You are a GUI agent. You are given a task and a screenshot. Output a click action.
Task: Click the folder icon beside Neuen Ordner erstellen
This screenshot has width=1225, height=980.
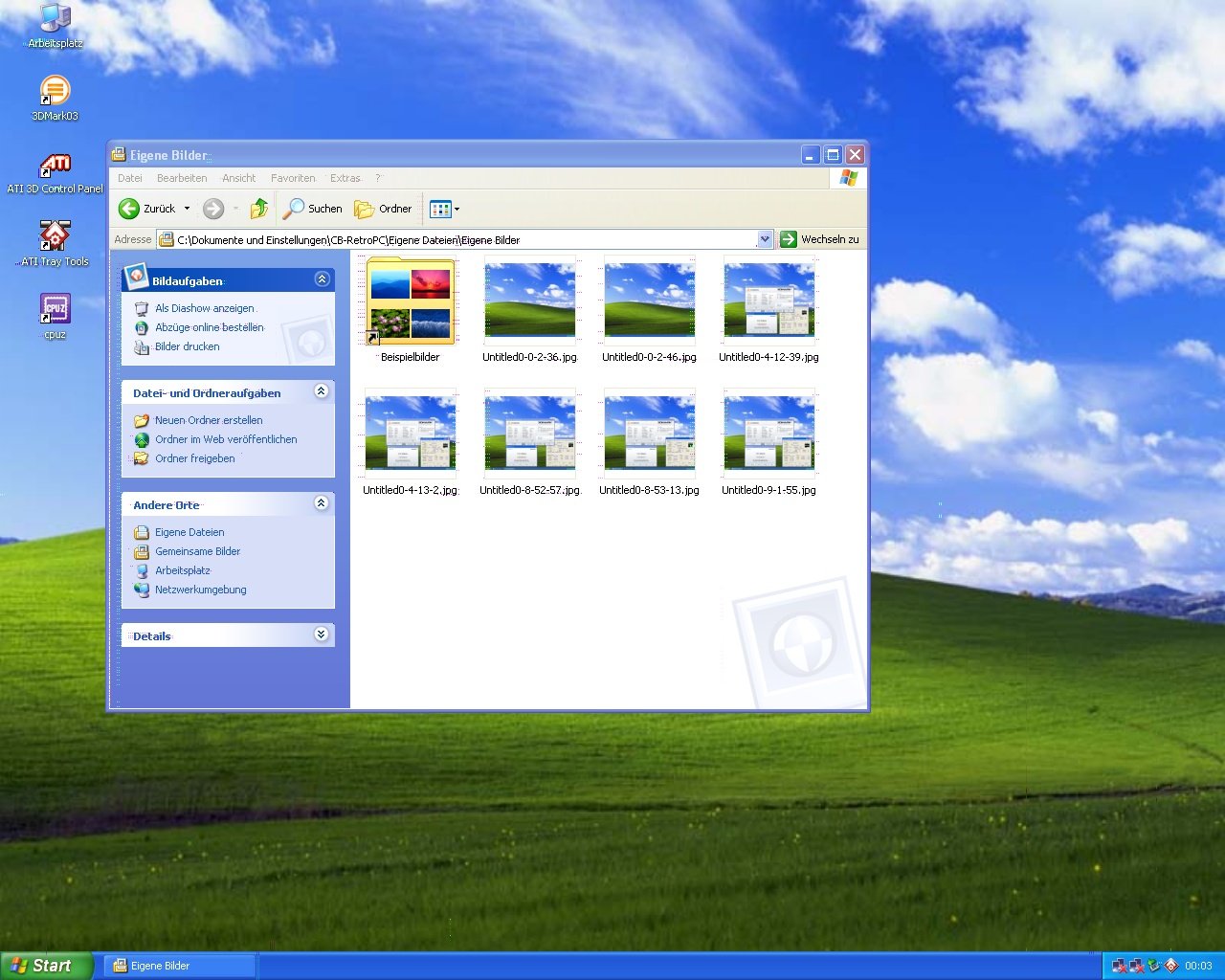click(x=142, y=420)
